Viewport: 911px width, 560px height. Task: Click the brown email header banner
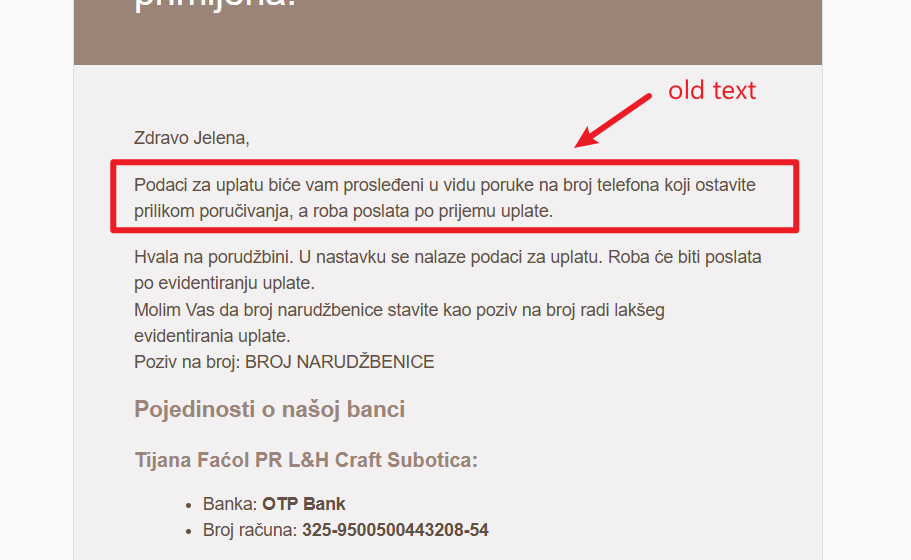447,32
